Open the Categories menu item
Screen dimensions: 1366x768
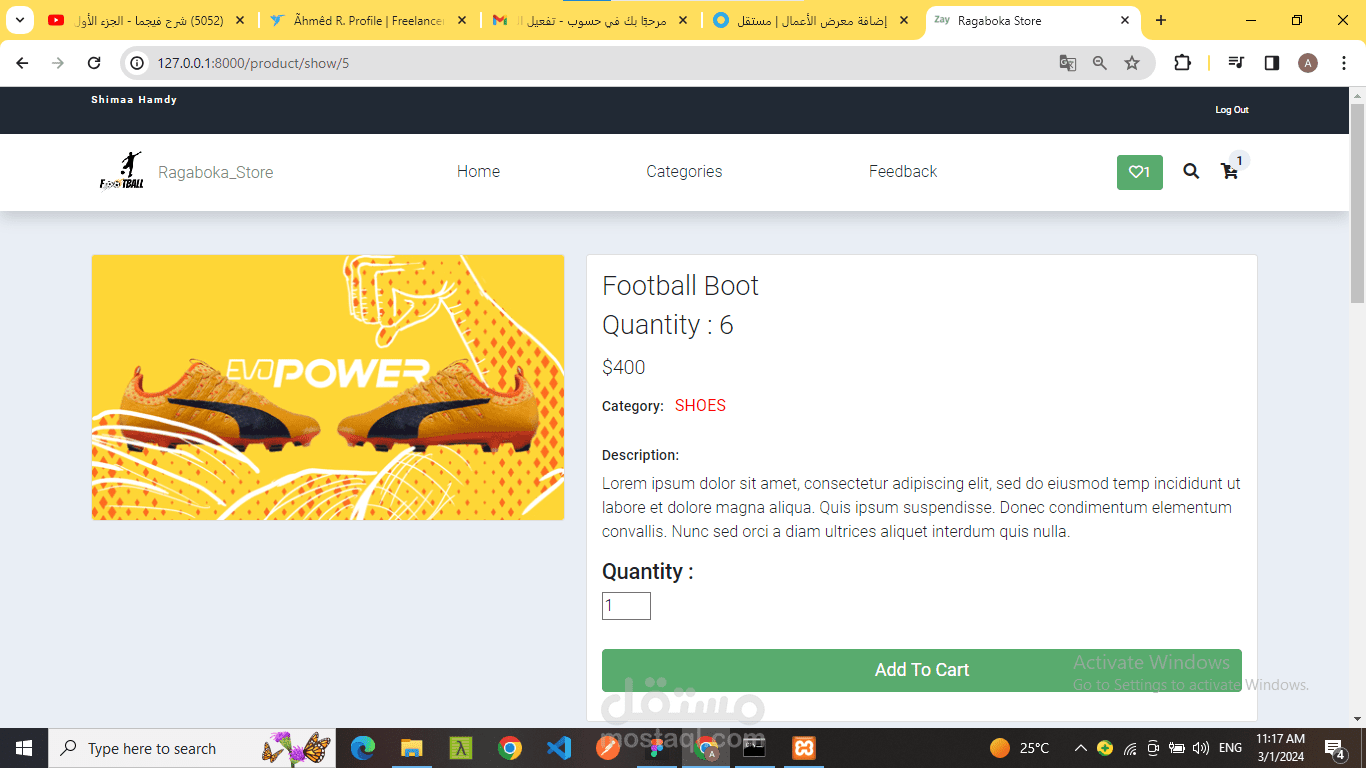[x=684, y=172]
